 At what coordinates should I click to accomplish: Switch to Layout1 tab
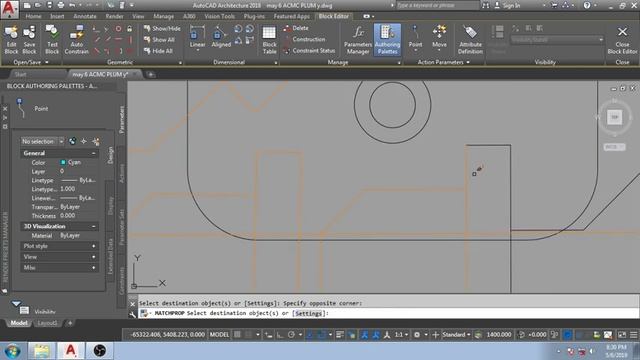point(47,323)
